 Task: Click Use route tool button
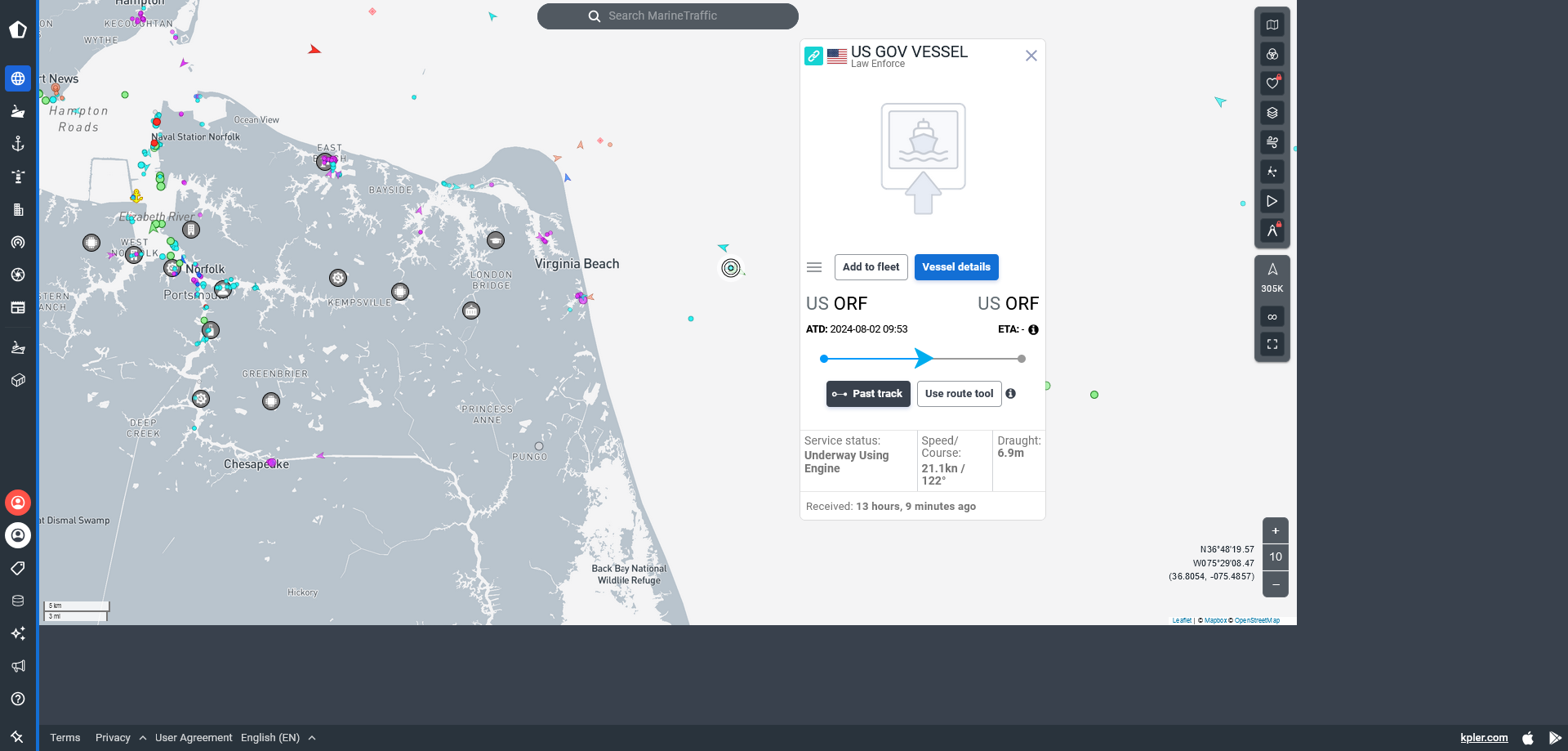click(x=960, y=394)
